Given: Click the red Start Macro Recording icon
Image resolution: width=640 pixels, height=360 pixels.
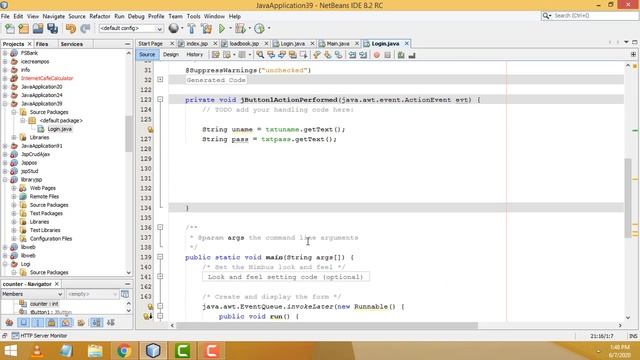Looking at the screenshot, I should coord(377,55).
